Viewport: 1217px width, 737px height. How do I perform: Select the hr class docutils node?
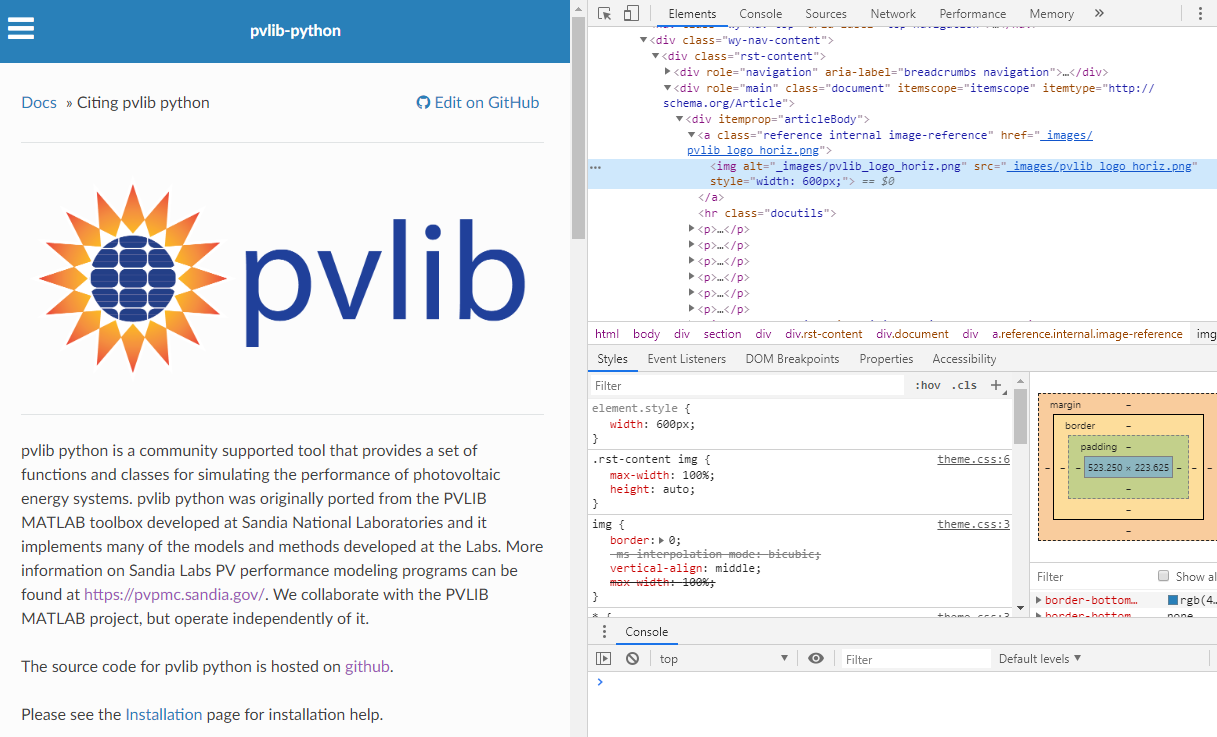pos(767,213)
